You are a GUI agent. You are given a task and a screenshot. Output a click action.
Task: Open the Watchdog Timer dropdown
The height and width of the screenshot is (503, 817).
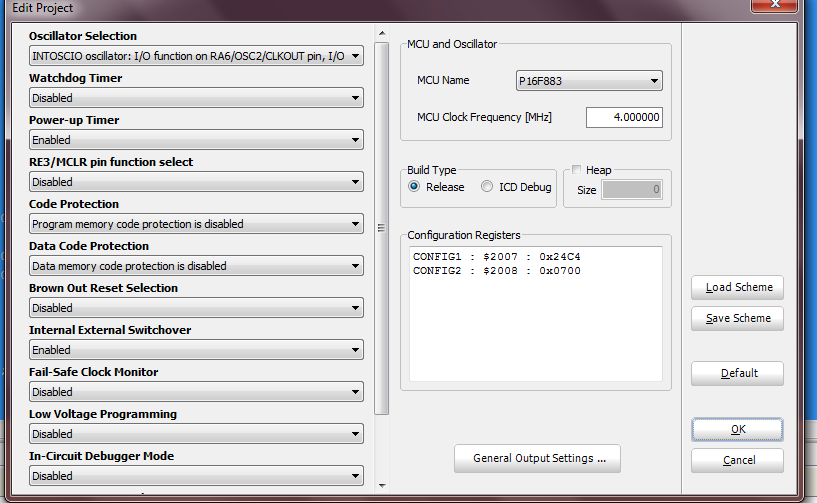(196, 98)
